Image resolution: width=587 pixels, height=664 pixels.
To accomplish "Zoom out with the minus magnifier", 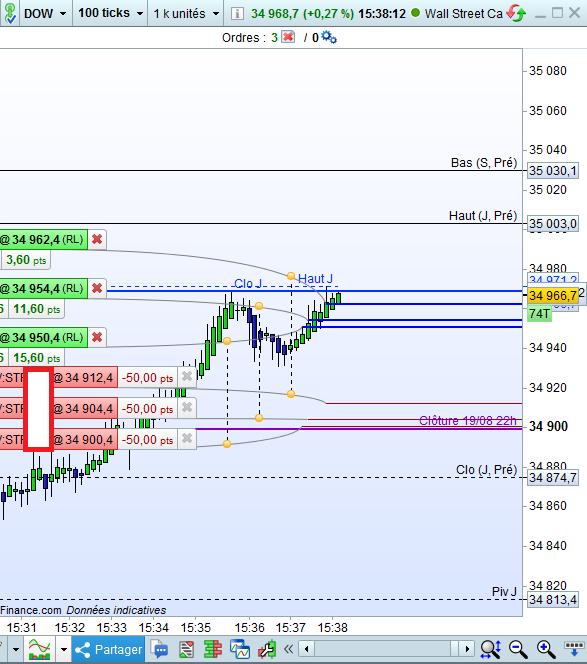I will (518, 649).
